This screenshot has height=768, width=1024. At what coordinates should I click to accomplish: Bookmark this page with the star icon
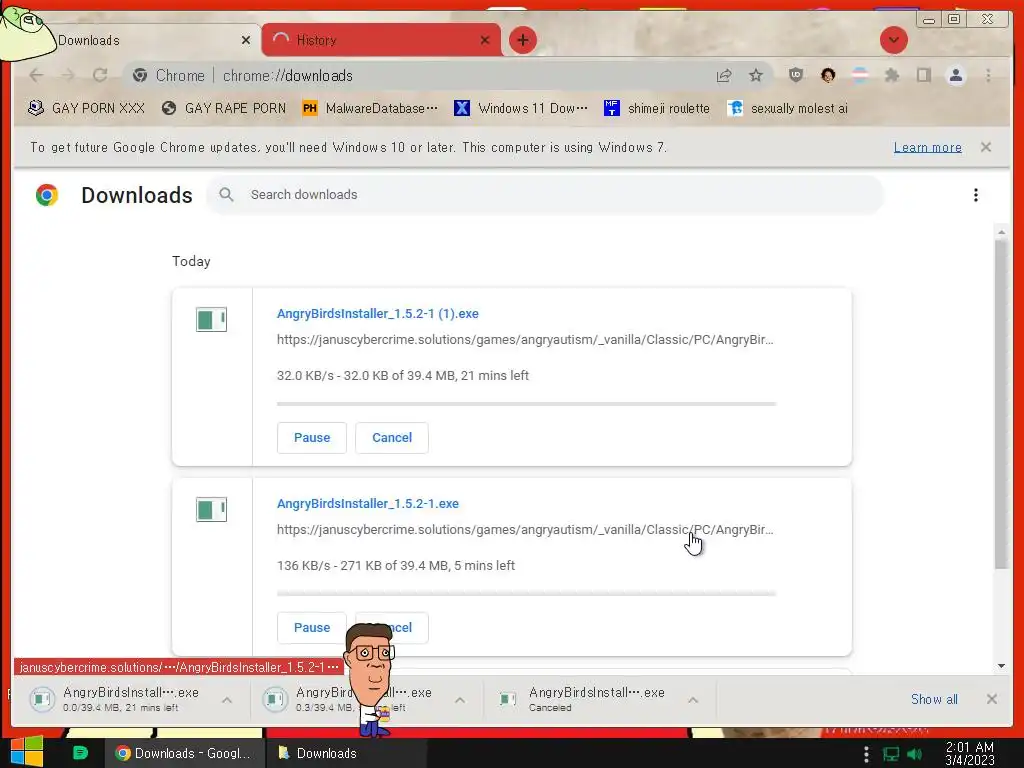point(756,76)
